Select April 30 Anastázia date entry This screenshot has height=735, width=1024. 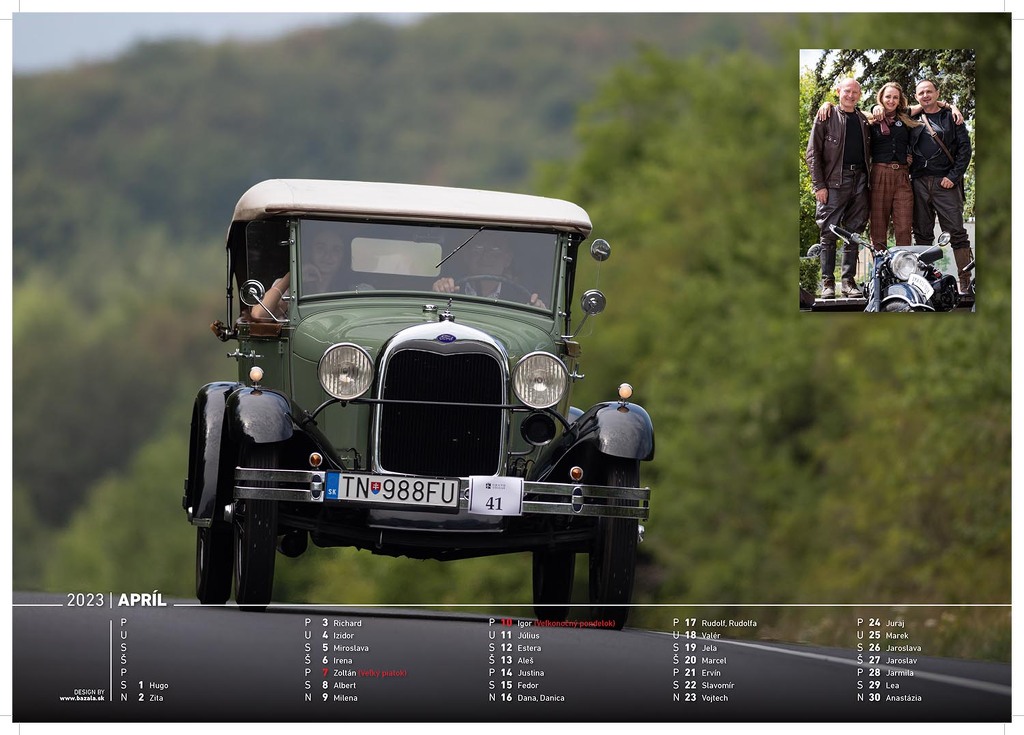click(894, 698)
